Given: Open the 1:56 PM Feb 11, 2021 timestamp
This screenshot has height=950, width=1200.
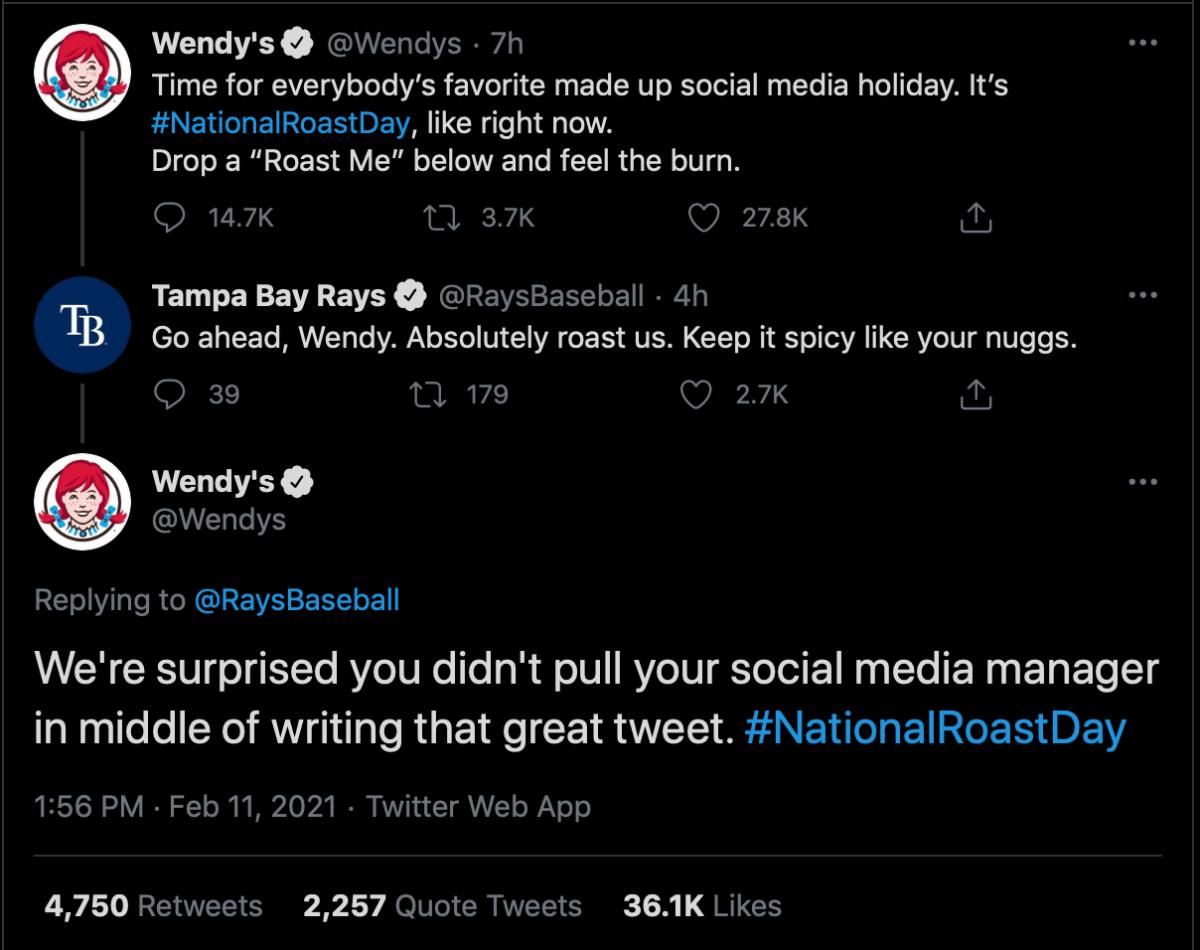Looking at the screenshot, I should click(x=186, y=807).
